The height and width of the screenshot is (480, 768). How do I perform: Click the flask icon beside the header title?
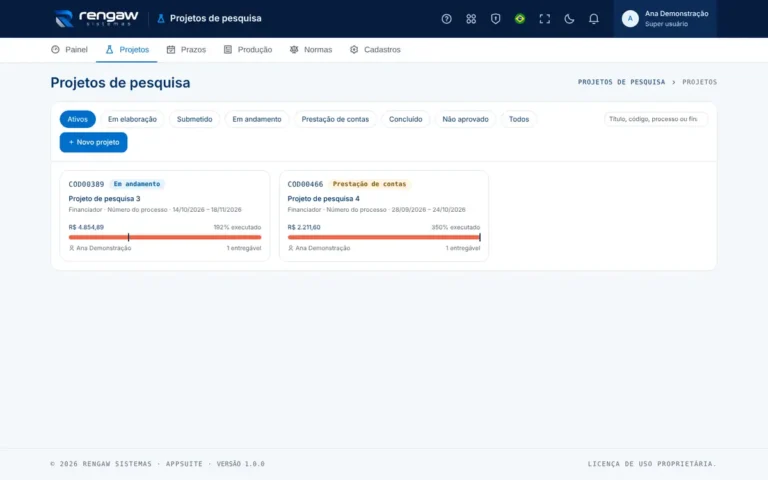(x=161, y=19)
